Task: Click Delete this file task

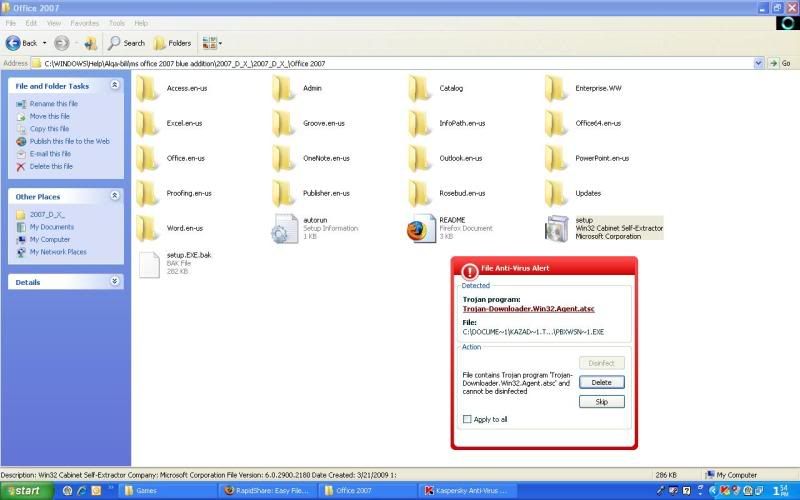Action: pos(51,166)
